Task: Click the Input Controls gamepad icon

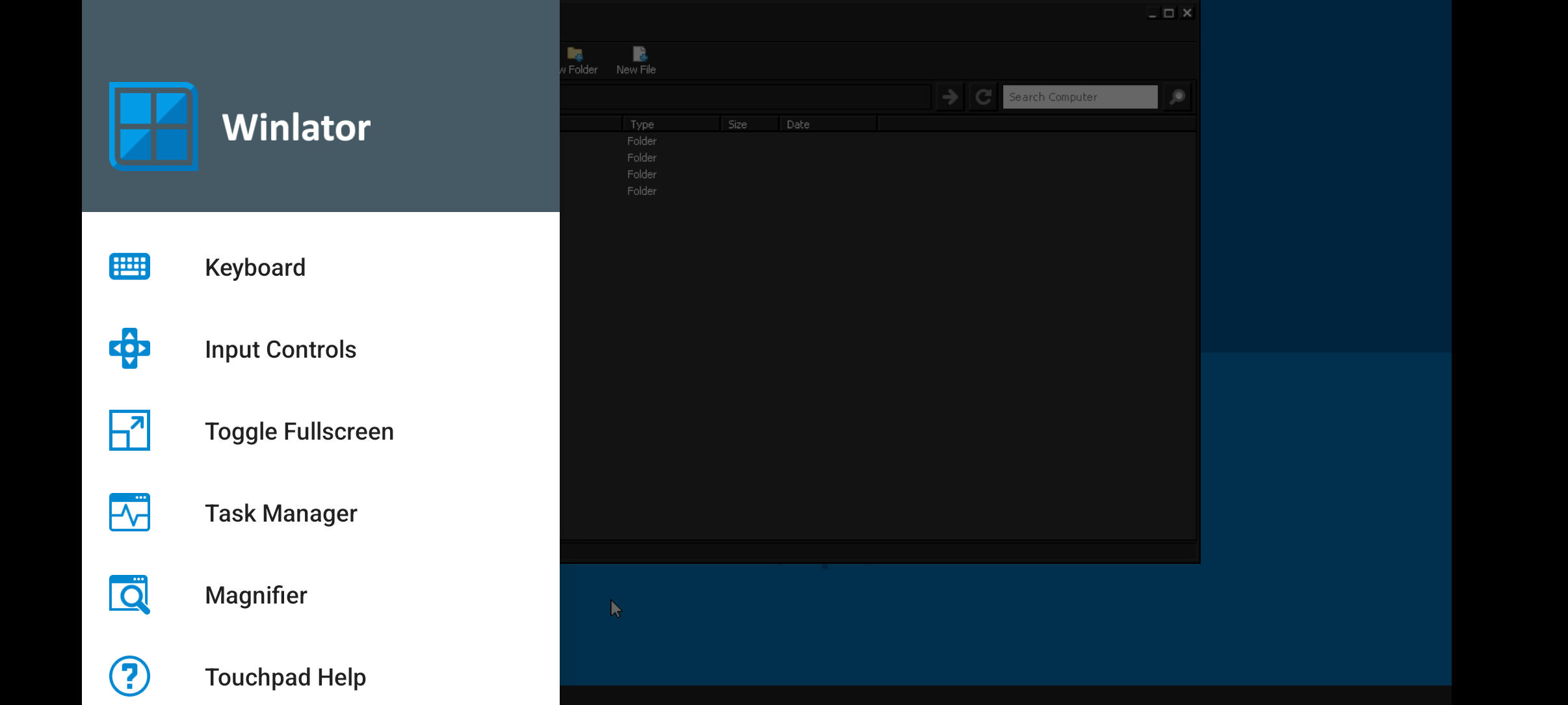Action: [x=129, y=349]
